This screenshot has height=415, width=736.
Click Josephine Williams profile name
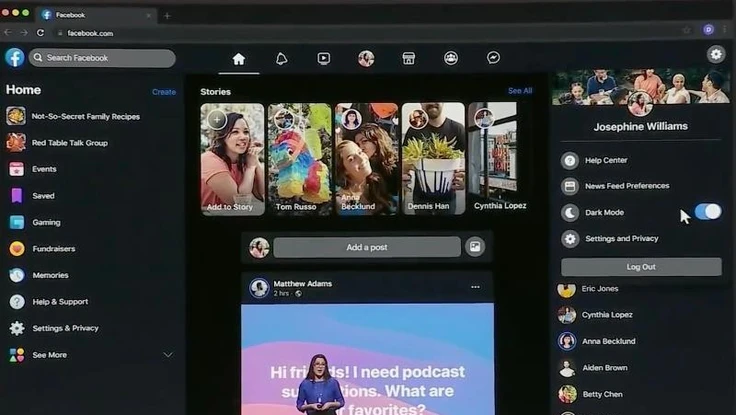640,126
